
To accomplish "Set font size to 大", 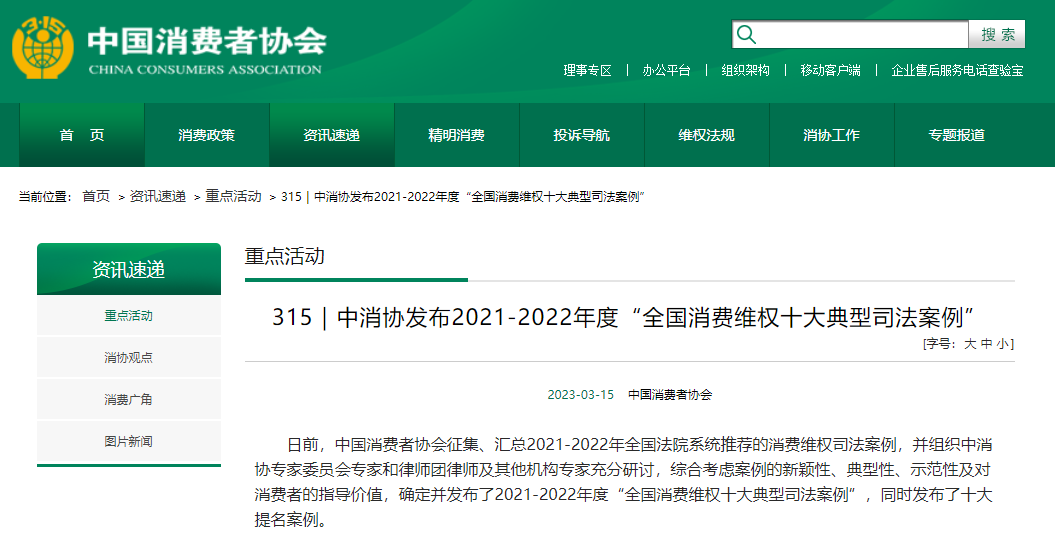I will [970, 344].
